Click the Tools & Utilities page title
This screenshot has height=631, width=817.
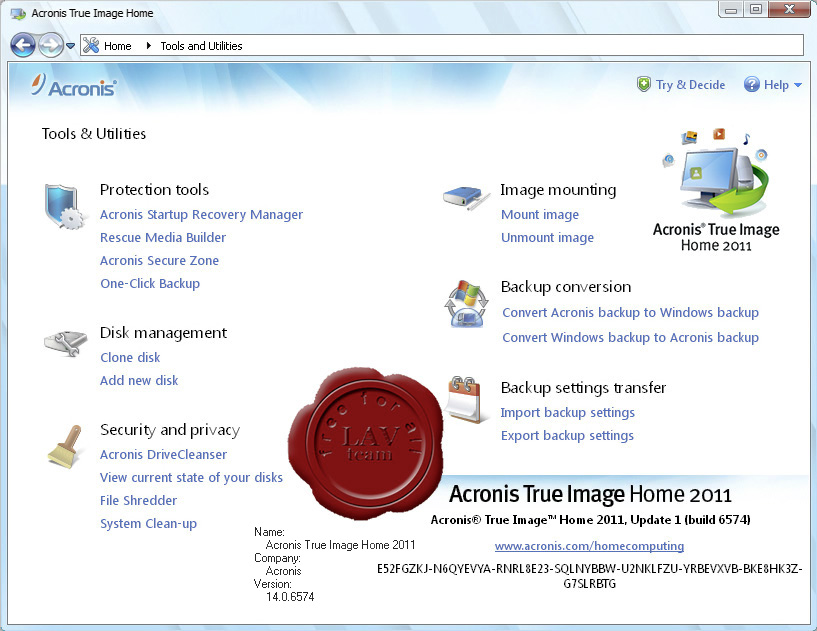(x=94, y=134)
